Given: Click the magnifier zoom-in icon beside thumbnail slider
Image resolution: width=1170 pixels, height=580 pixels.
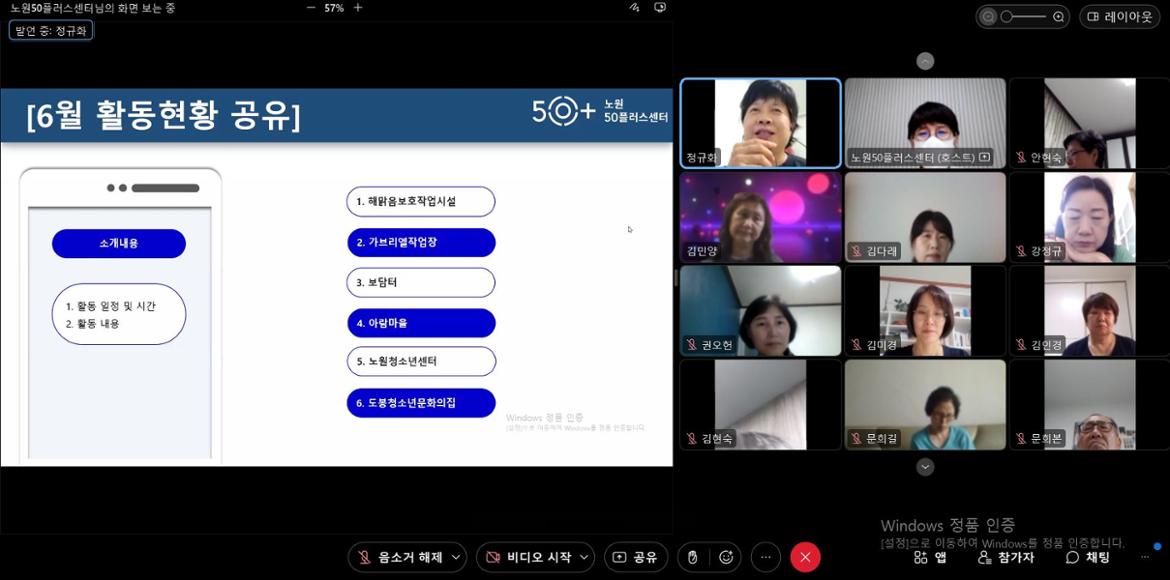Looking at the screenshot, I should (x=1059, y=17).
